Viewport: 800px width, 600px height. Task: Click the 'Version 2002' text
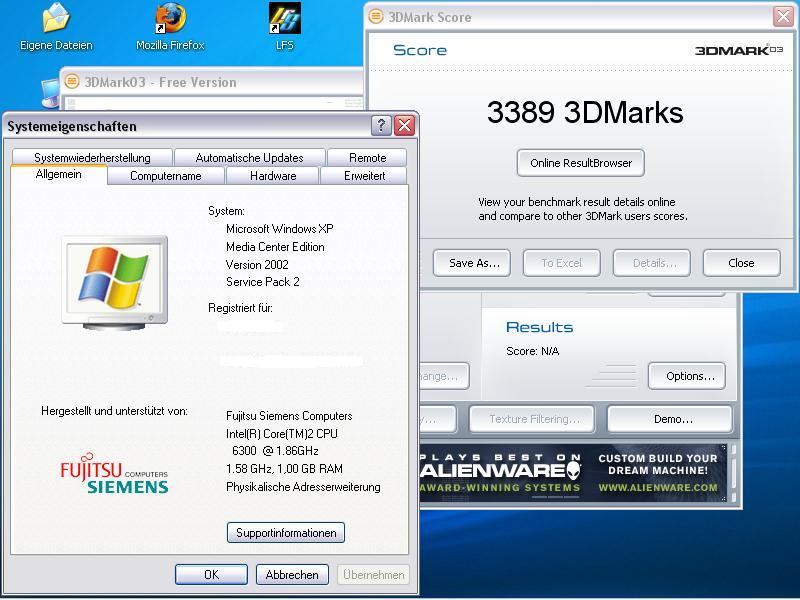coord(257,265)
